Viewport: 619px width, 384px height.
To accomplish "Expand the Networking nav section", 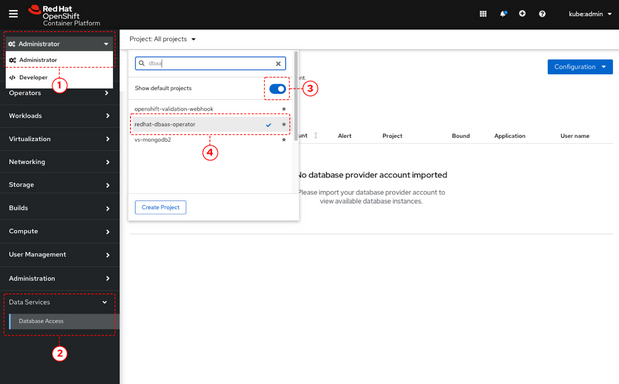I will 59,162.
